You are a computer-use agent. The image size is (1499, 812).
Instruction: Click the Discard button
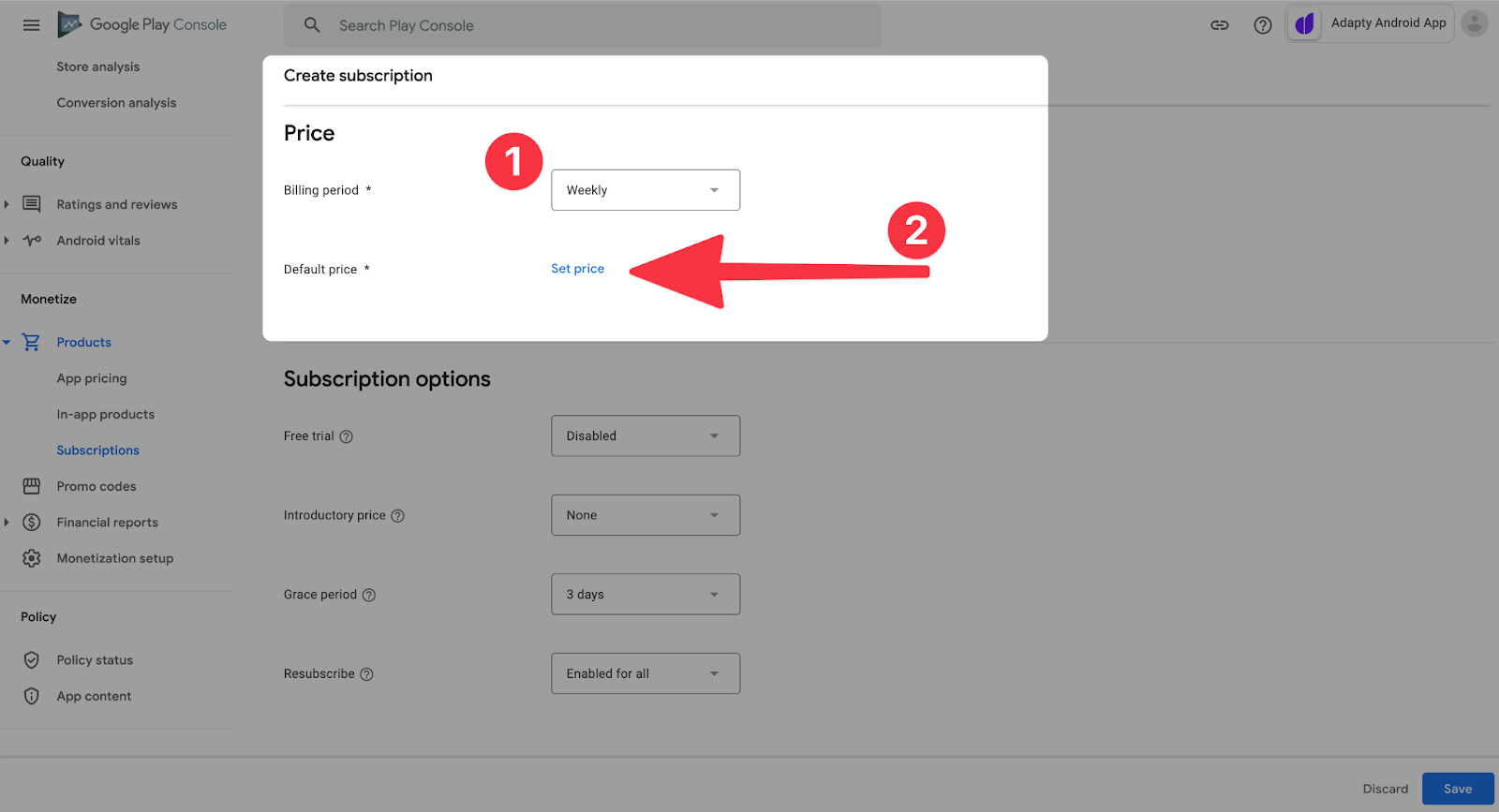point(1386,789)
